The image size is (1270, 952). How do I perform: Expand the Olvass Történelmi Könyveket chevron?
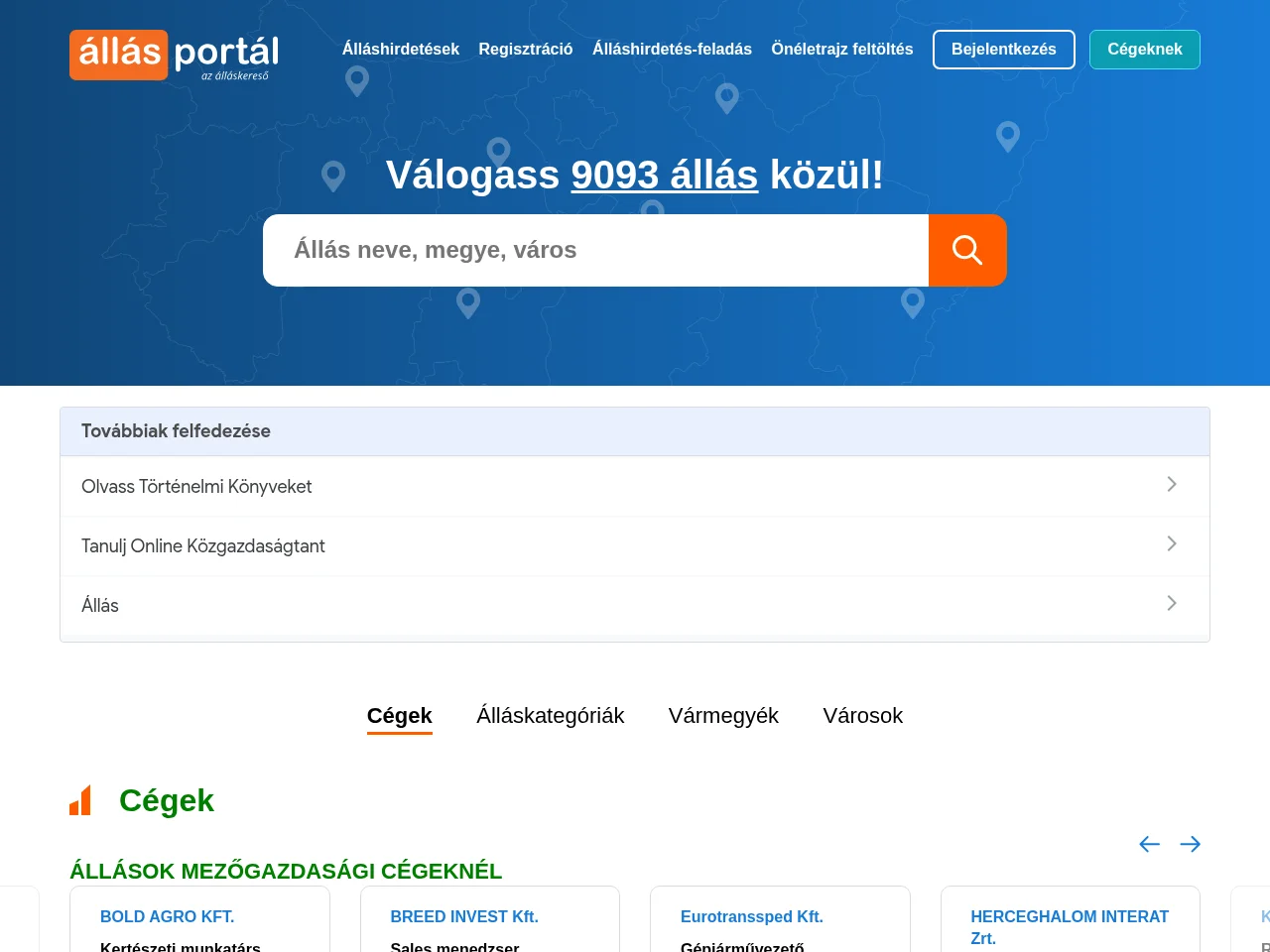pos(1172,484)
